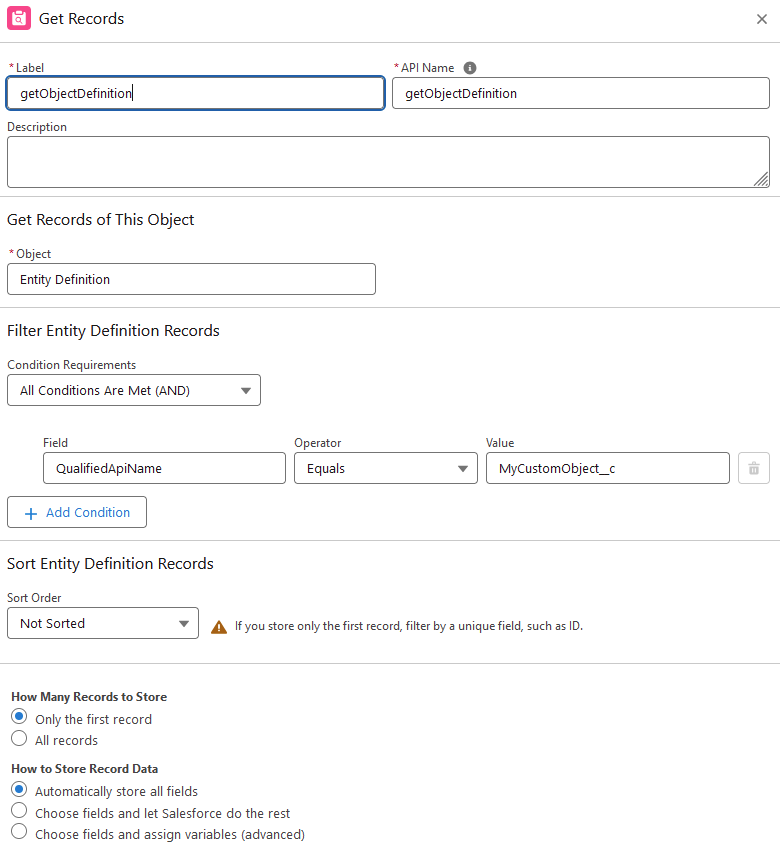The height and width of the screenshot is (856, 780).
Task: Click the How to Store Record Data label
Action: pyautogui.click(x=85, y=769)
